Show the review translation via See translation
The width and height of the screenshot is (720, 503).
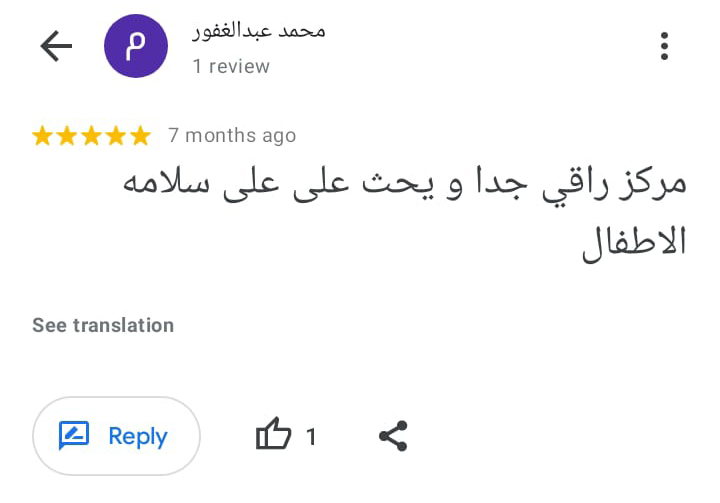pos(103,325)
